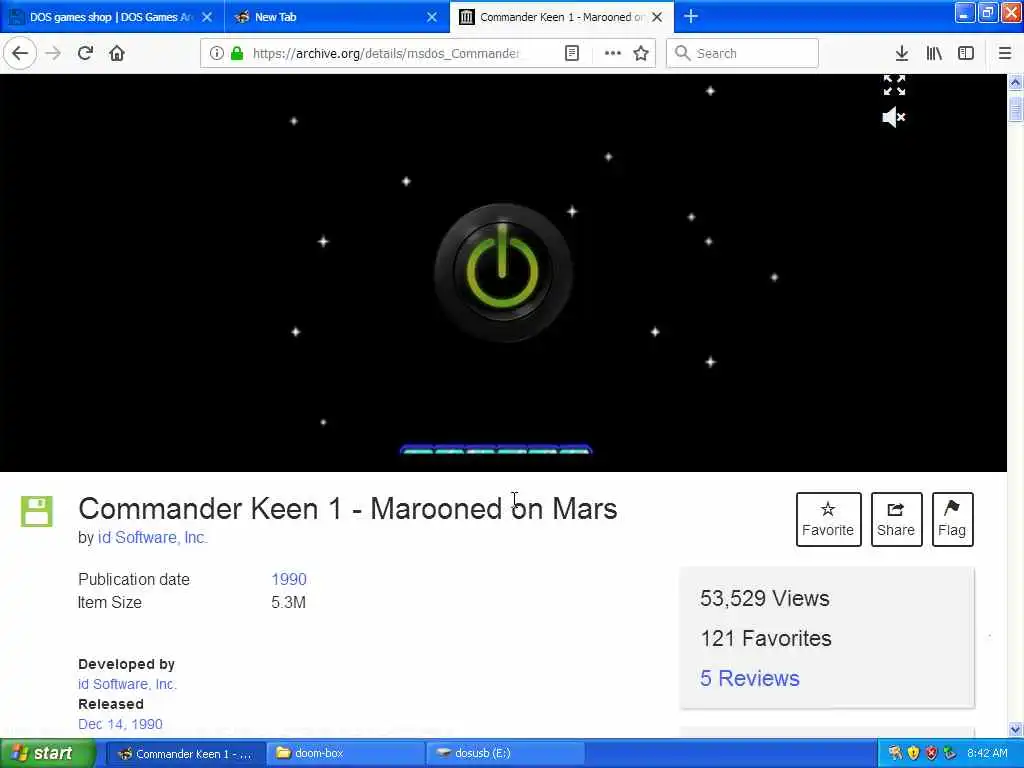Open a new browser tab
Viewport: 1024px width, 768px height.
point(691,17)
